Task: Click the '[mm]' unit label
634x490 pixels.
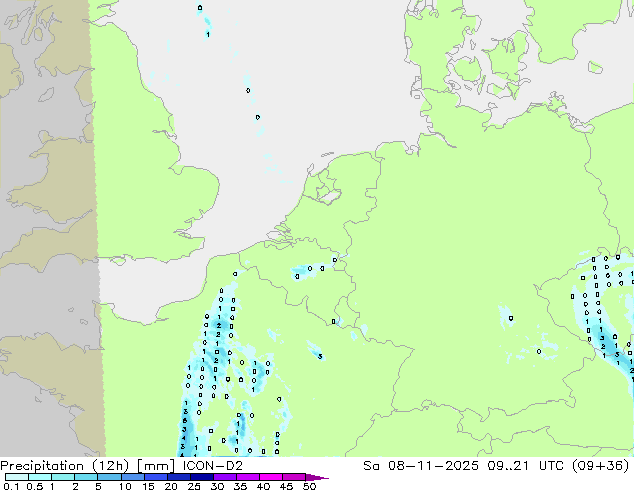Action: 156,466
